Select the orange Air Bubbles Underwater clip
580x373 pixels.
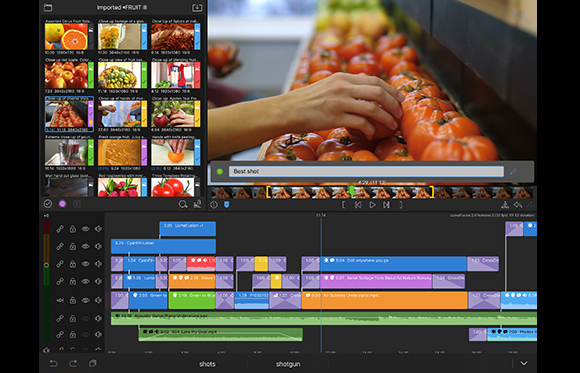click(x=385, y=300)
